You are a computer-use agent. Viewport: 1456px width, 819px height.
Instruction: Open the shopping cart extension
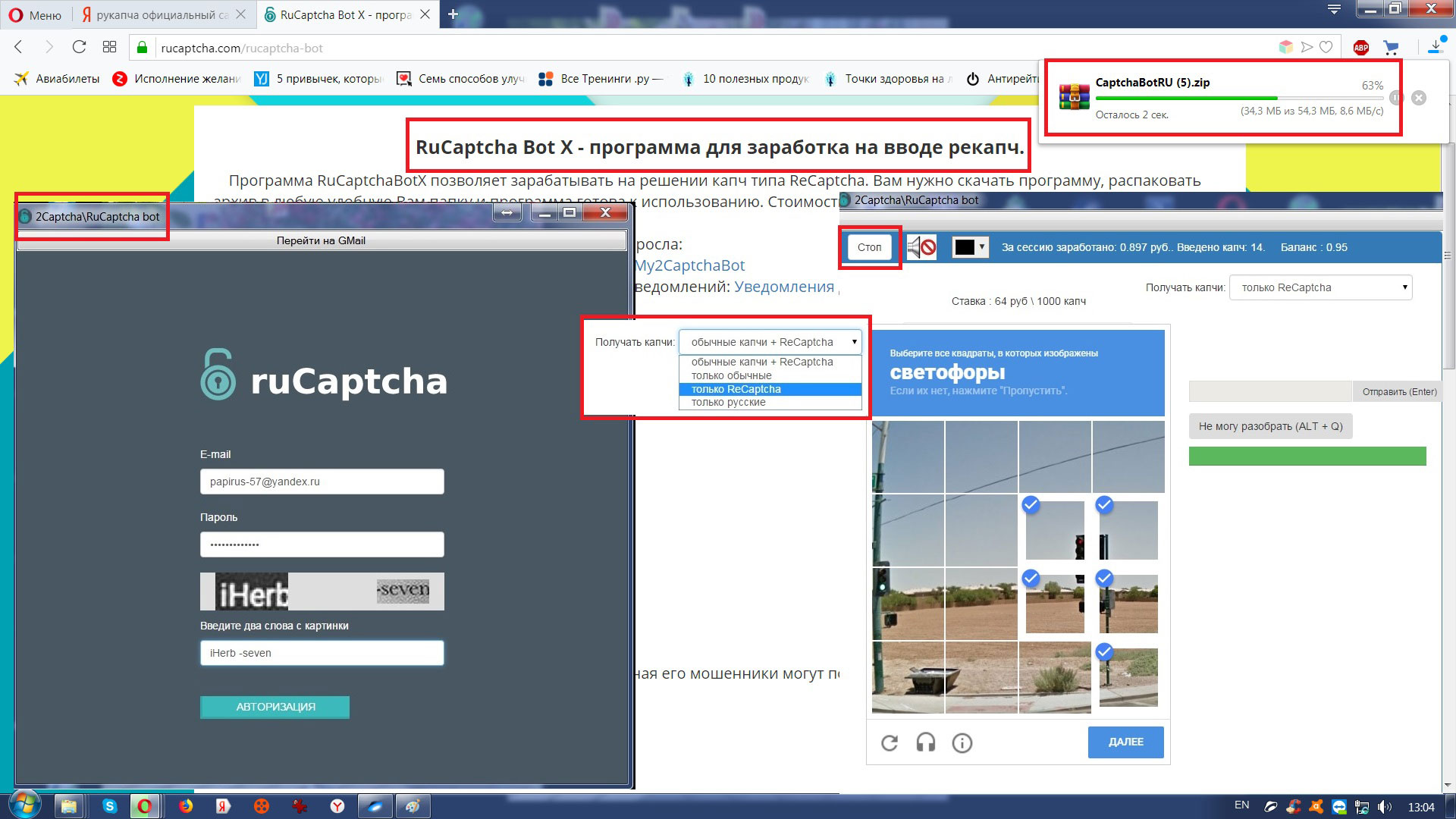click(1391, 48)
